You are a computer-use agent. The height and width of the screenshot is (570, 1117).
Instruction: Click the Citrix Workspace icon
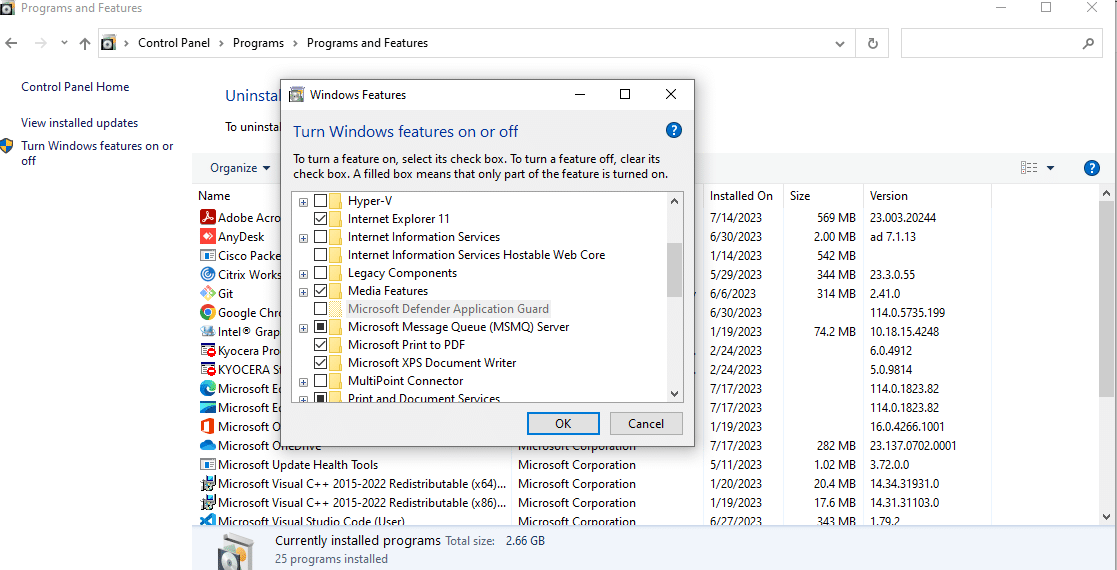207,274
